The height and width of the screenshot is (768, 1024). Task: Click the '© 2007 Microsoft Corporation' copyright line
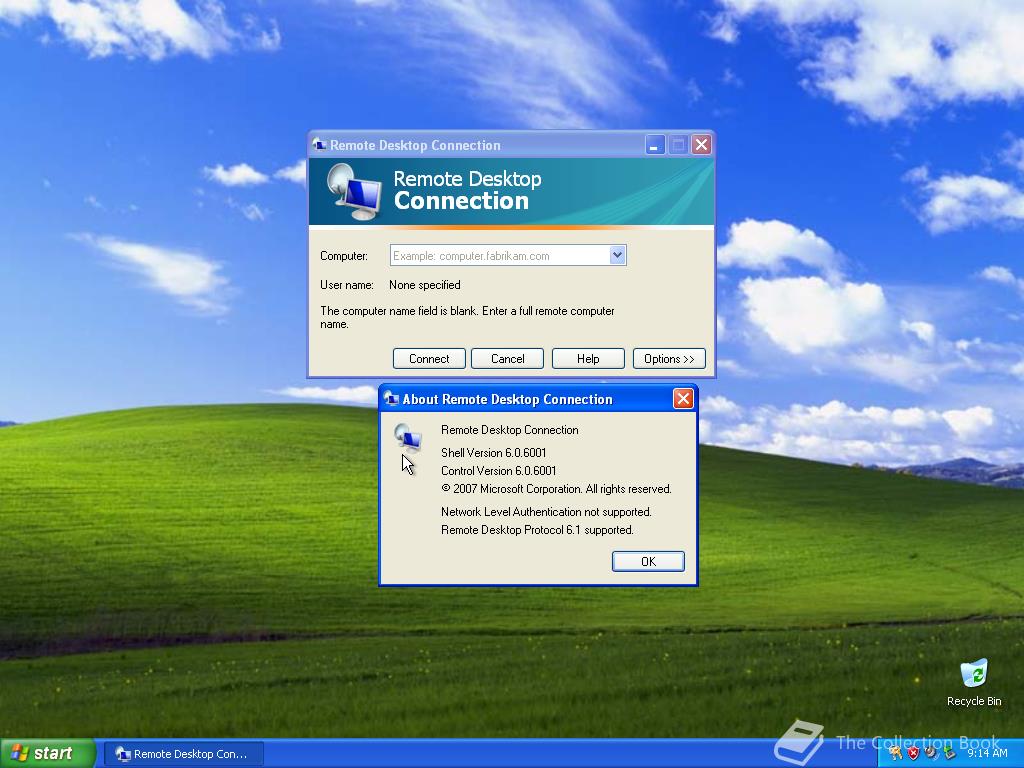pos(556,489)
